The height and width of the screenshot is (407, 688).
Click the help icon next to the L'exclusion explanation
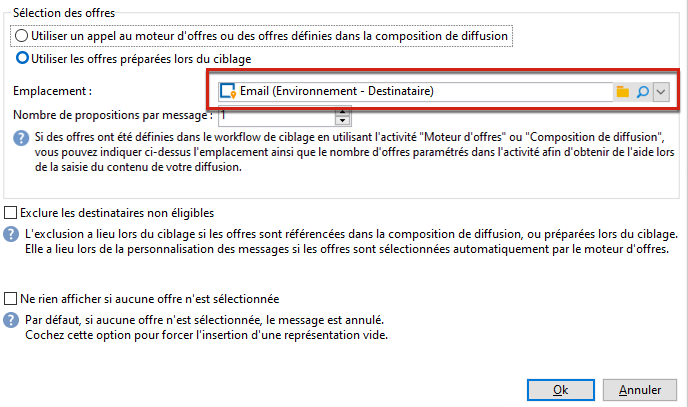(x=11, y=234)
